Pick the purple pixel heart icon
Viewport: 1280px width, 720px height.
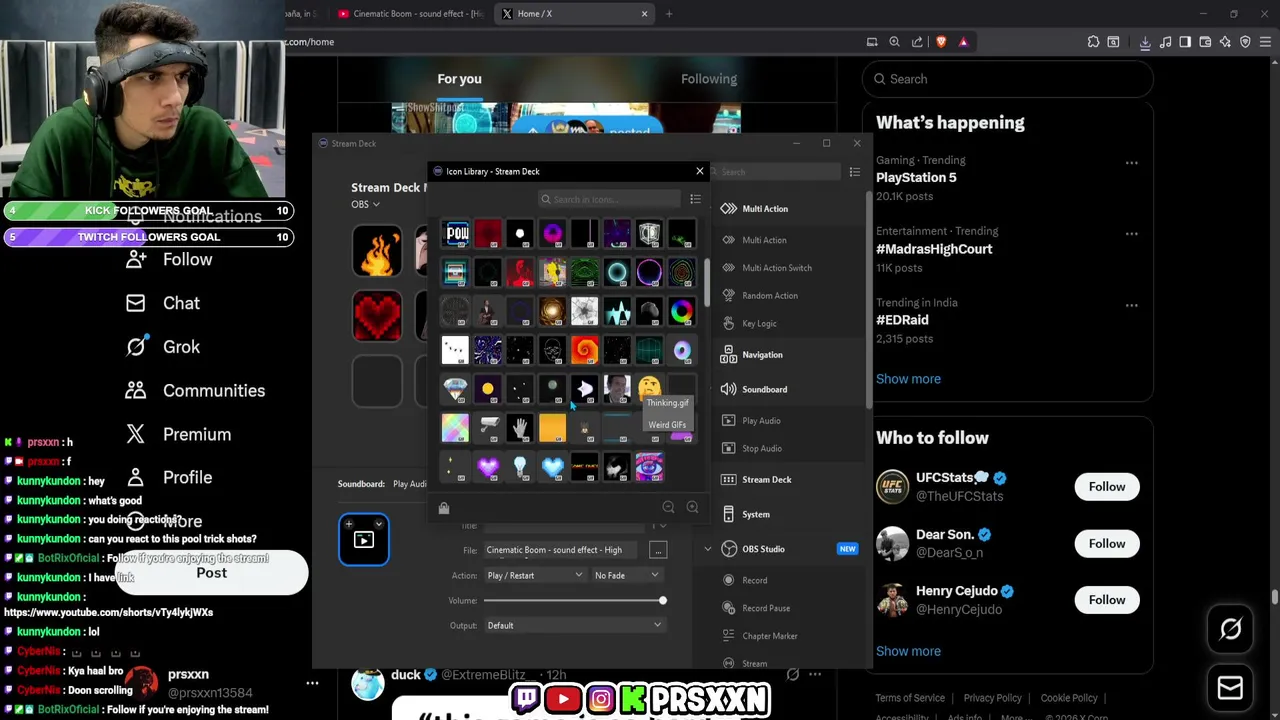tap(488, 467)
